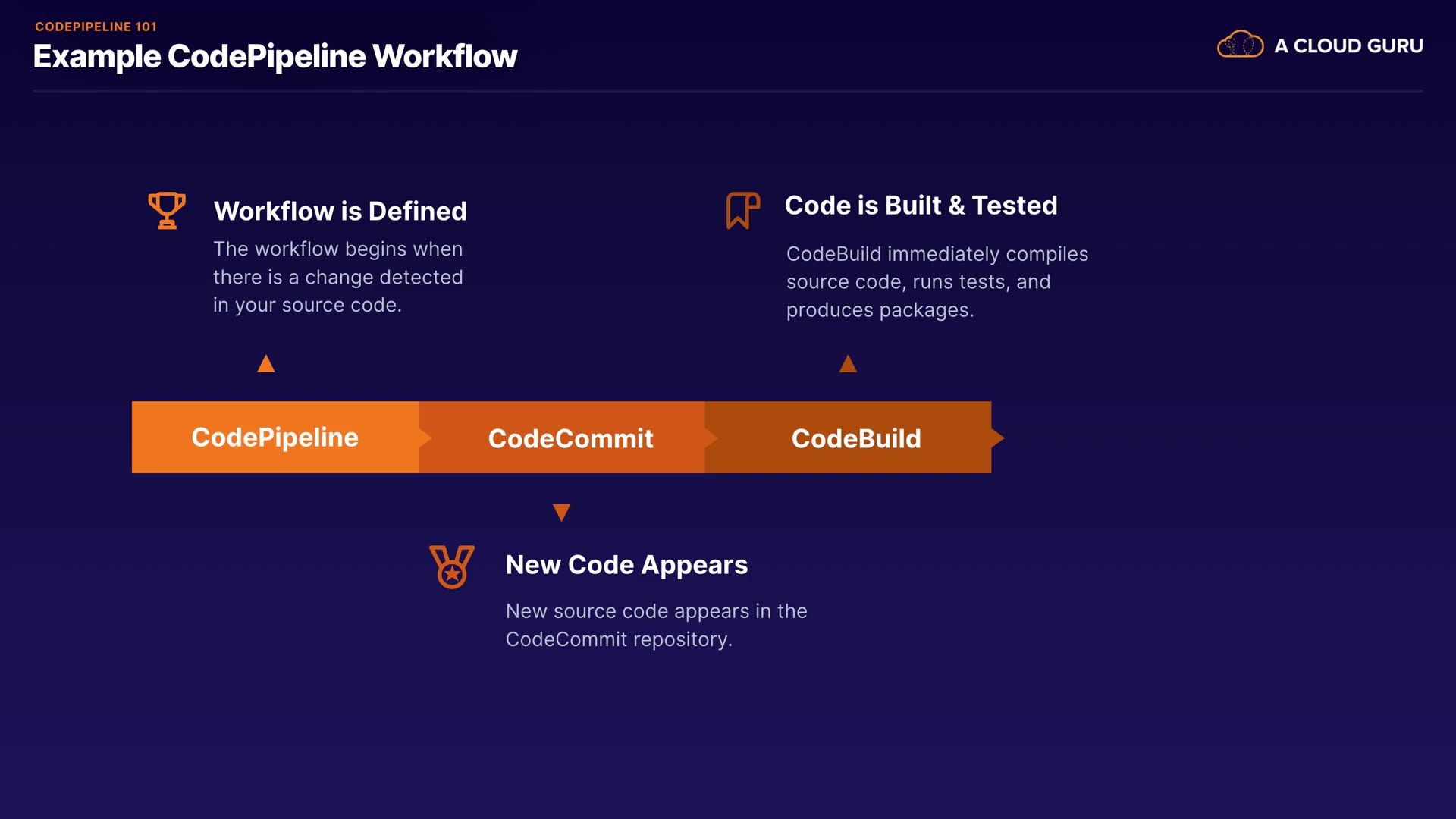1456x819 pixels.
Task: Click the New Code Appears heading
Action: click(626, 565)
